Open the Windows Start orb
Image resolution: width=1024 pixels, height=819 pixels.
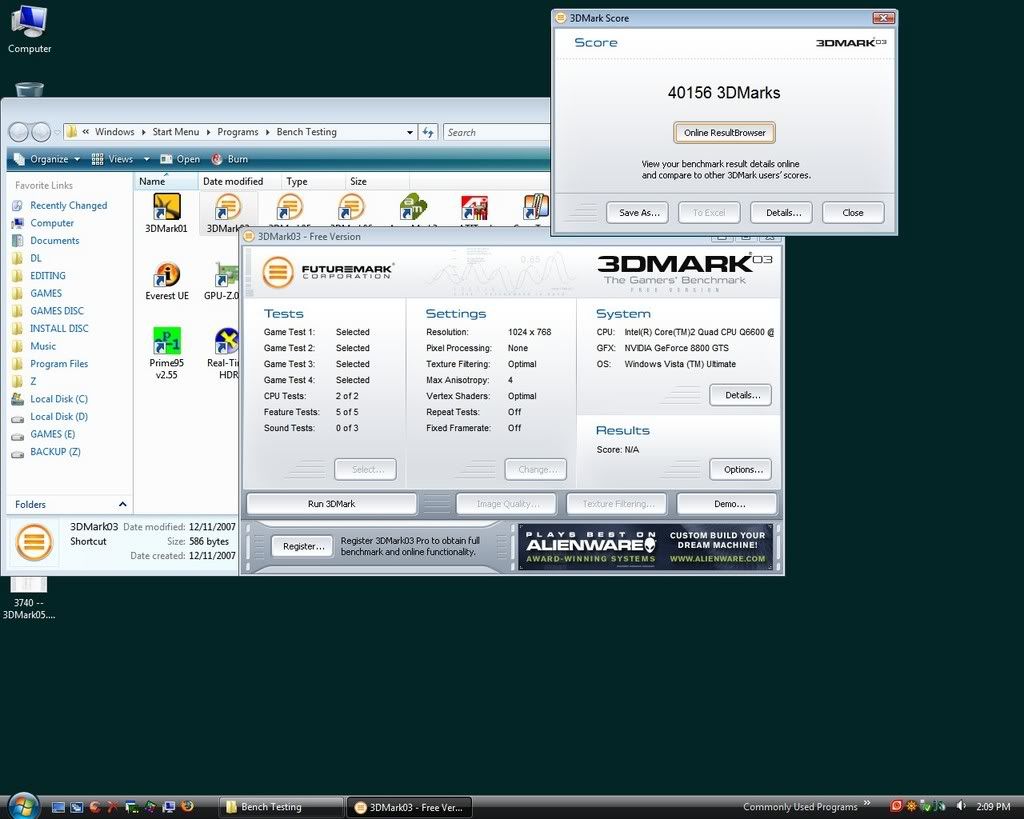[24, 806]
